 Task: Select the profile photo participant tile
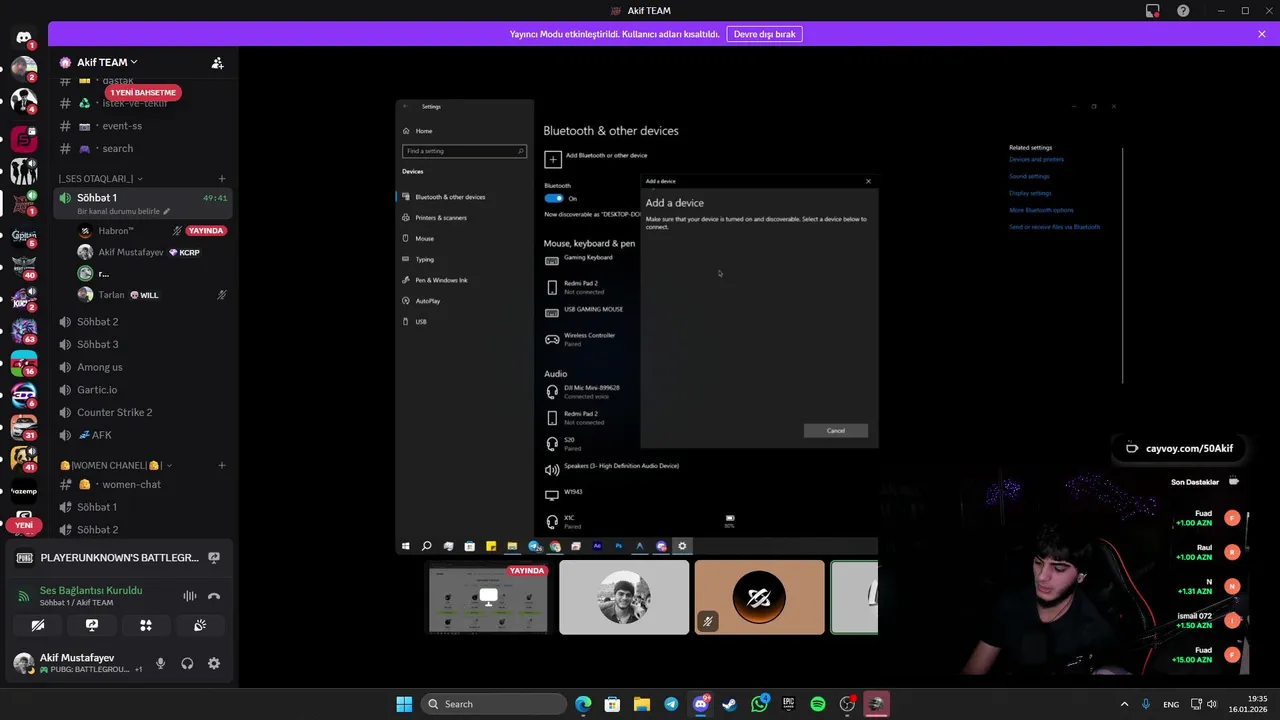(624, 597)
